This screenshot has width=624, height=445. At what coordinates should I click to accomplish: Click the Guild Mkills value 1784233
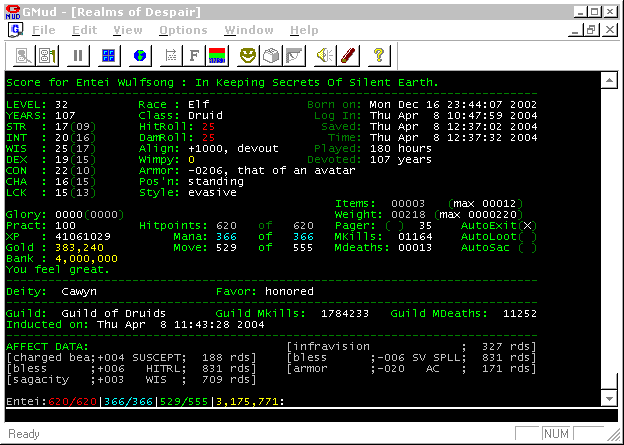(345, 314)
